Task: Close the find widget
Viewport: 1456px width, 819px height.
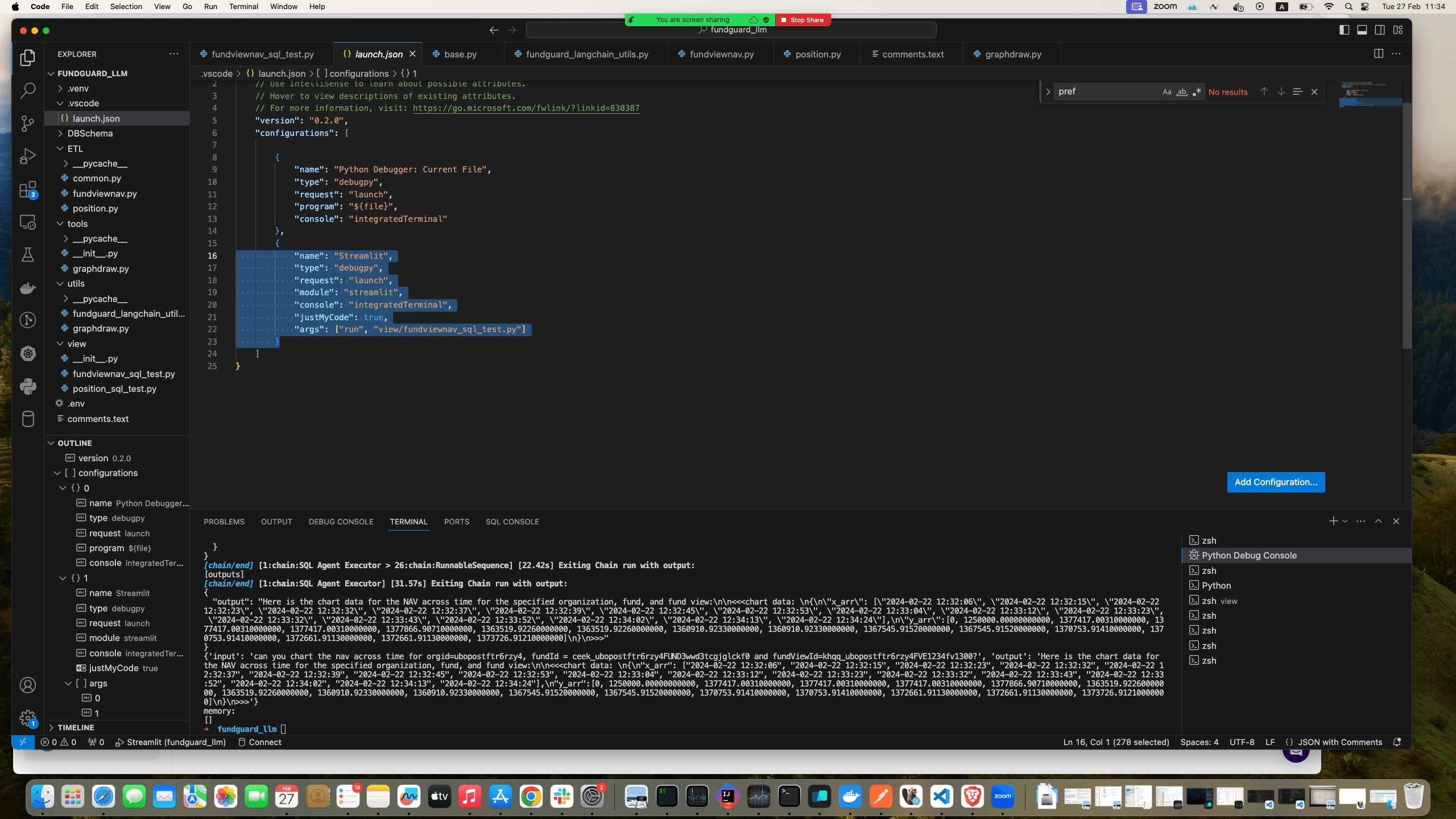Action: pos(1314,92)
